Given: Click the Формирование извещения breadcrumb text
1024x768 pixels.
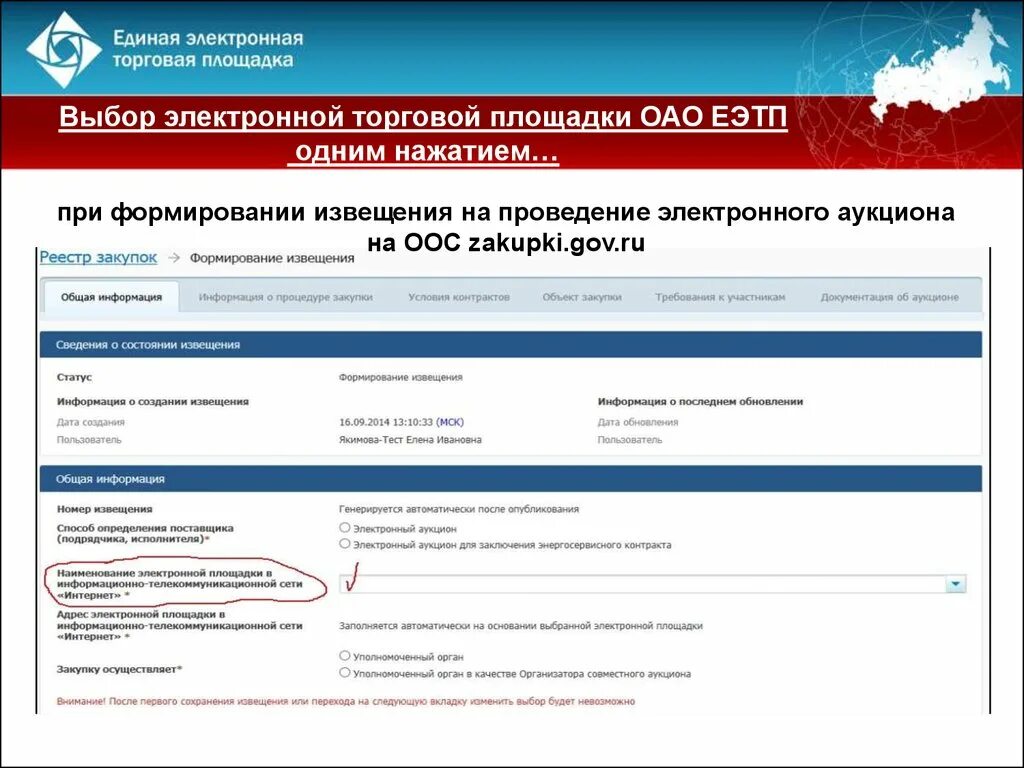Looking at the screenshot, I should click(x=272, y=258).
